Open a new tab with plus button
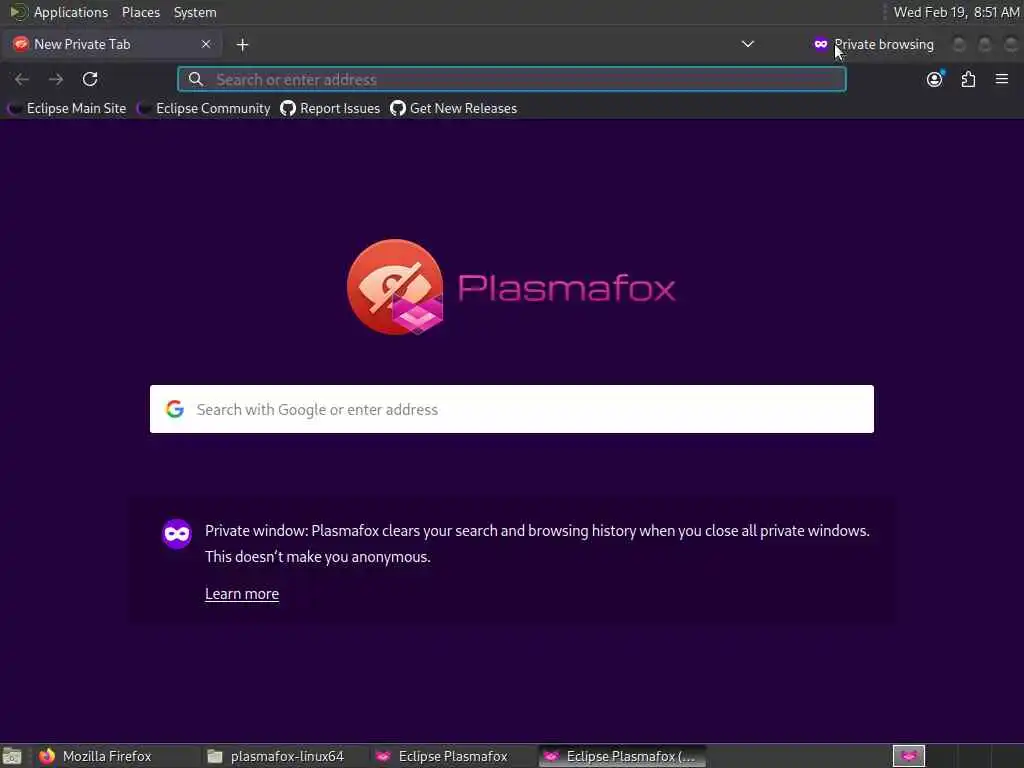 [x=242, y=44]
